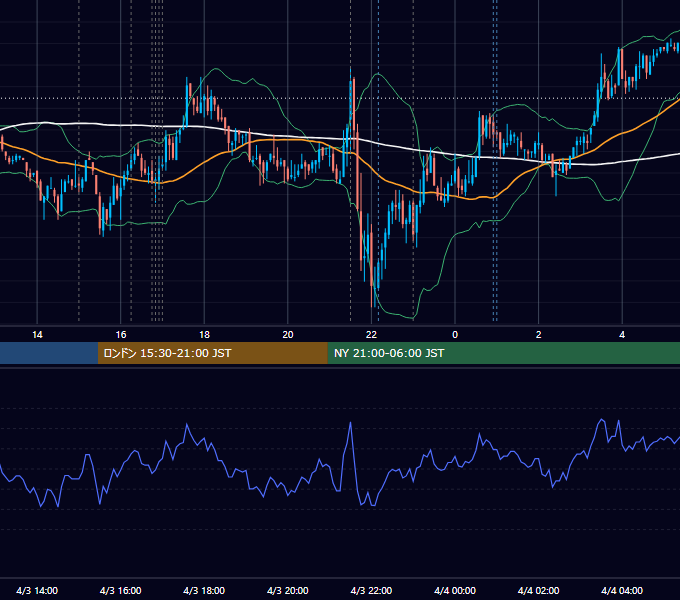The width and height of the screenshot is (680, 600).
Task: Click the 4 hour label on price chart axis
Action: point(622,335)
